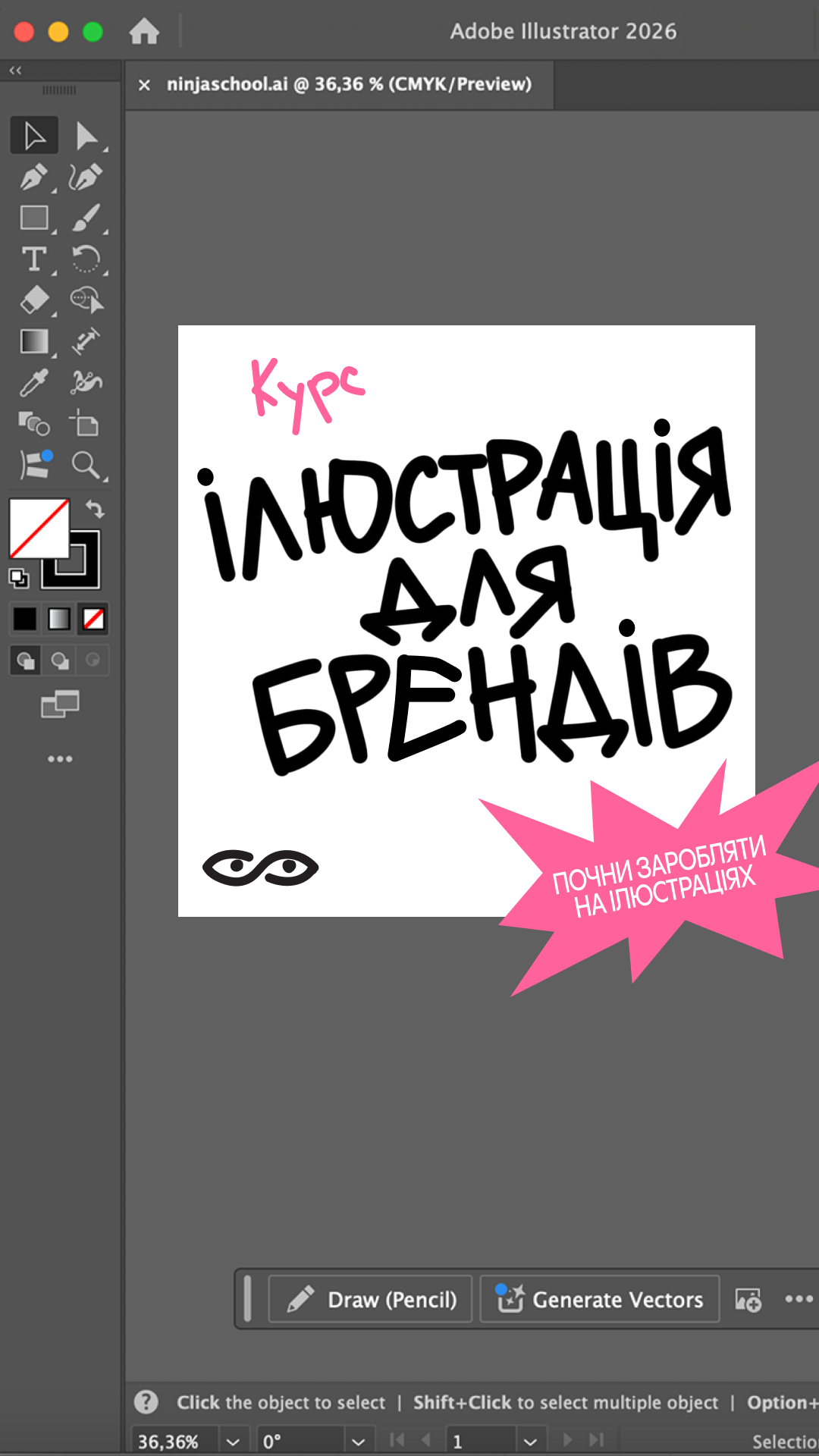
Task: Open more options in contextual task bar
Action: click(799, 1299)
